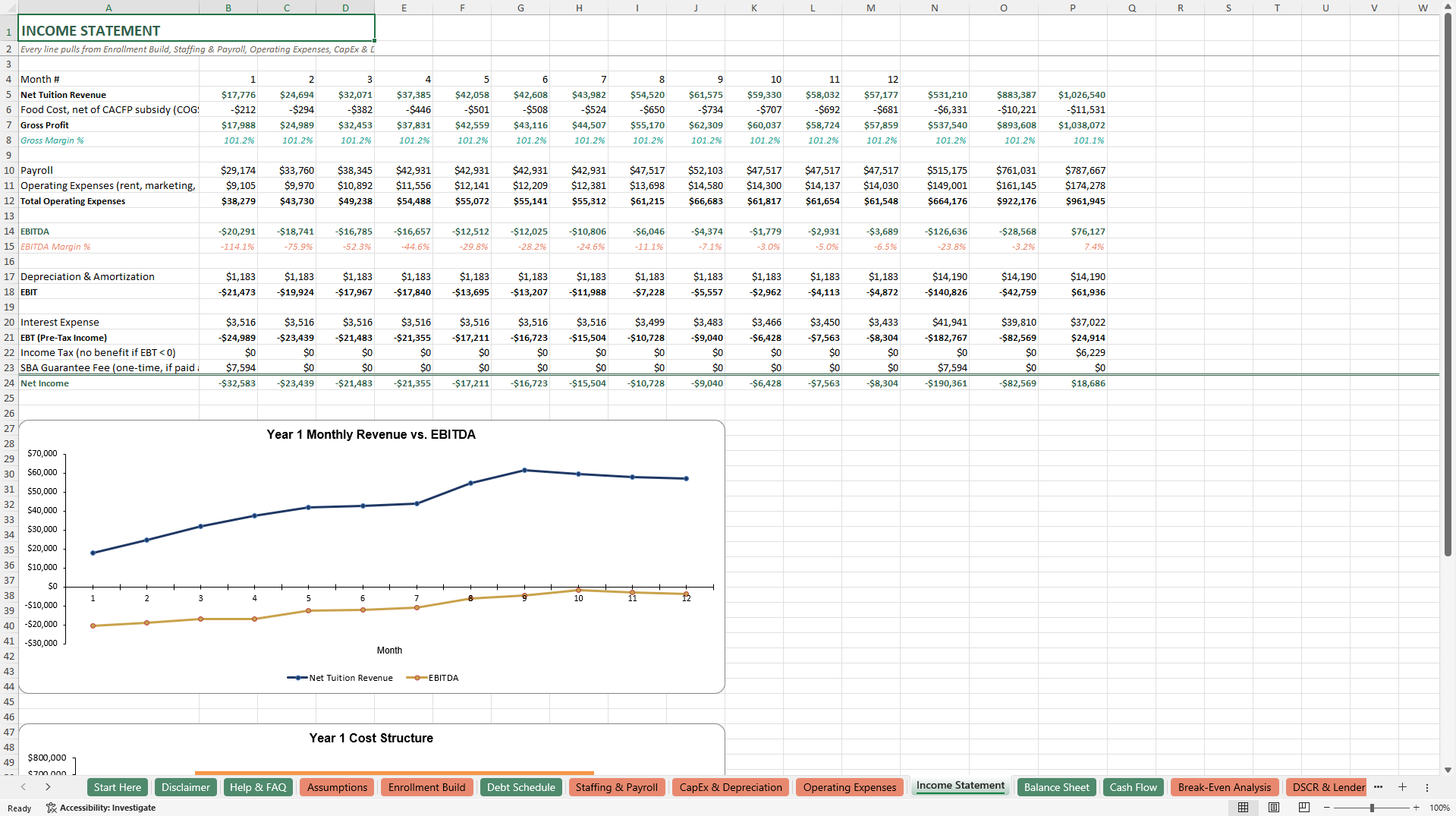Viewport: 1456px width, 816px height.
Task: Click the zoom in plus icon
Action: (x=1416, y=808)
